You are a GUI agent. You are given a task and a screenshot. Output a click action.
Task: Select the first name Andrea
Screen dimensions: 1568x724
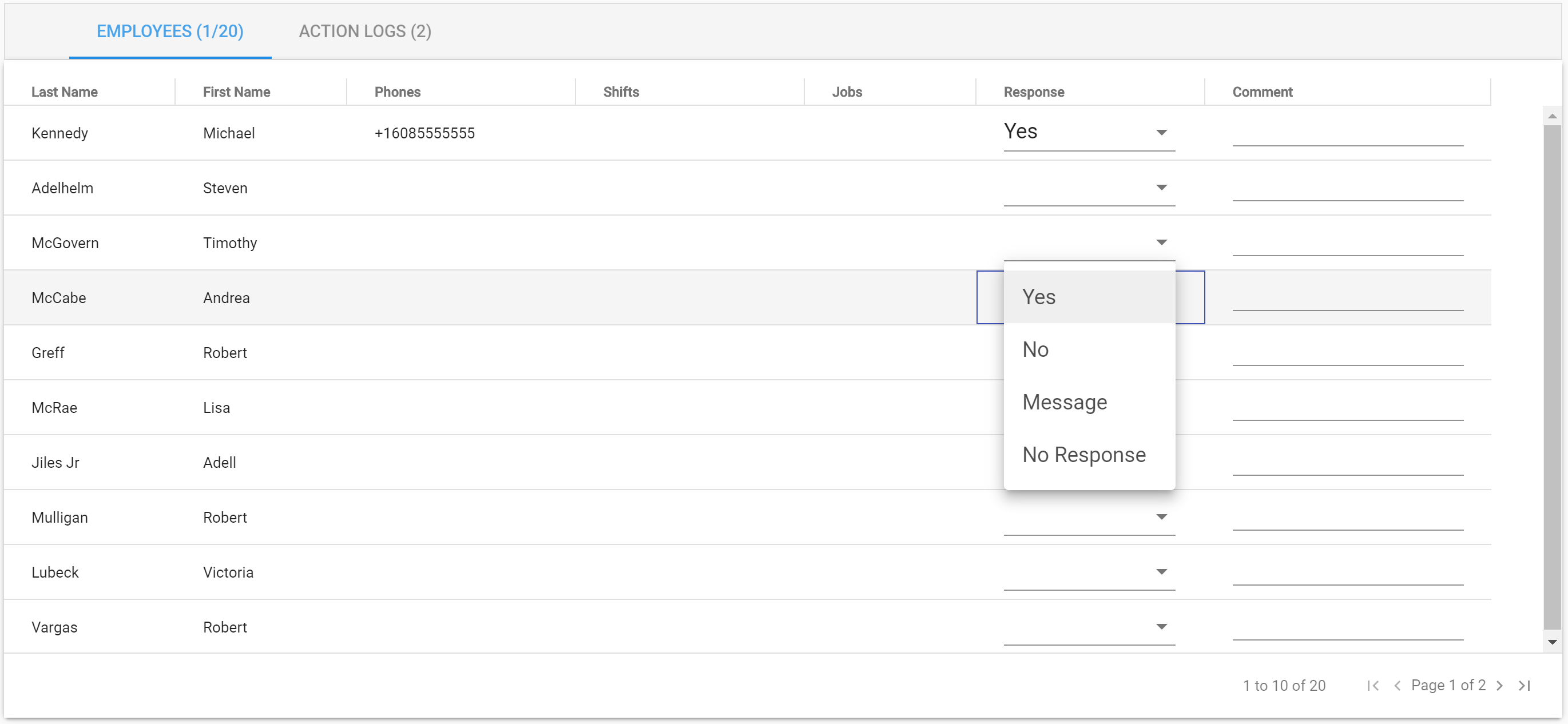pos(226,297)
